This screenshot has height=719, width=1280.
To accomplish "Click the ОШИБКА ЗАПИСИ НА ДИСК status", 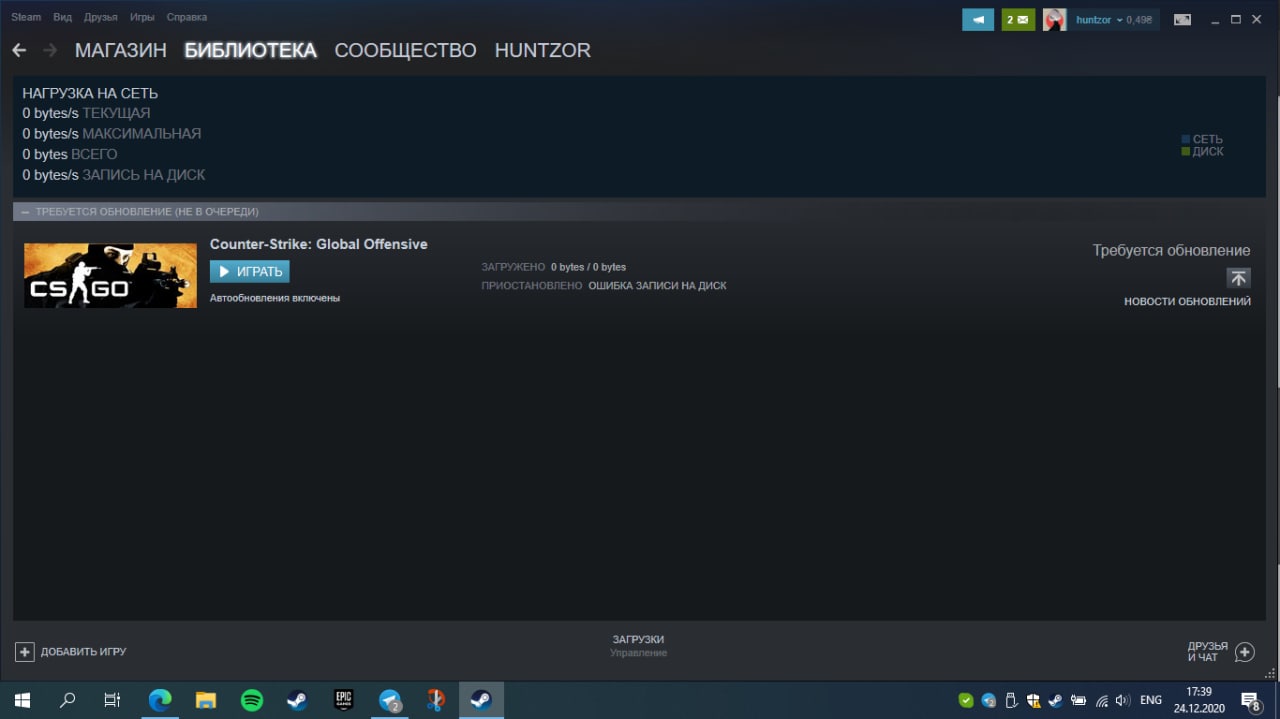I will pyautogui.click(x=657, y=286).
